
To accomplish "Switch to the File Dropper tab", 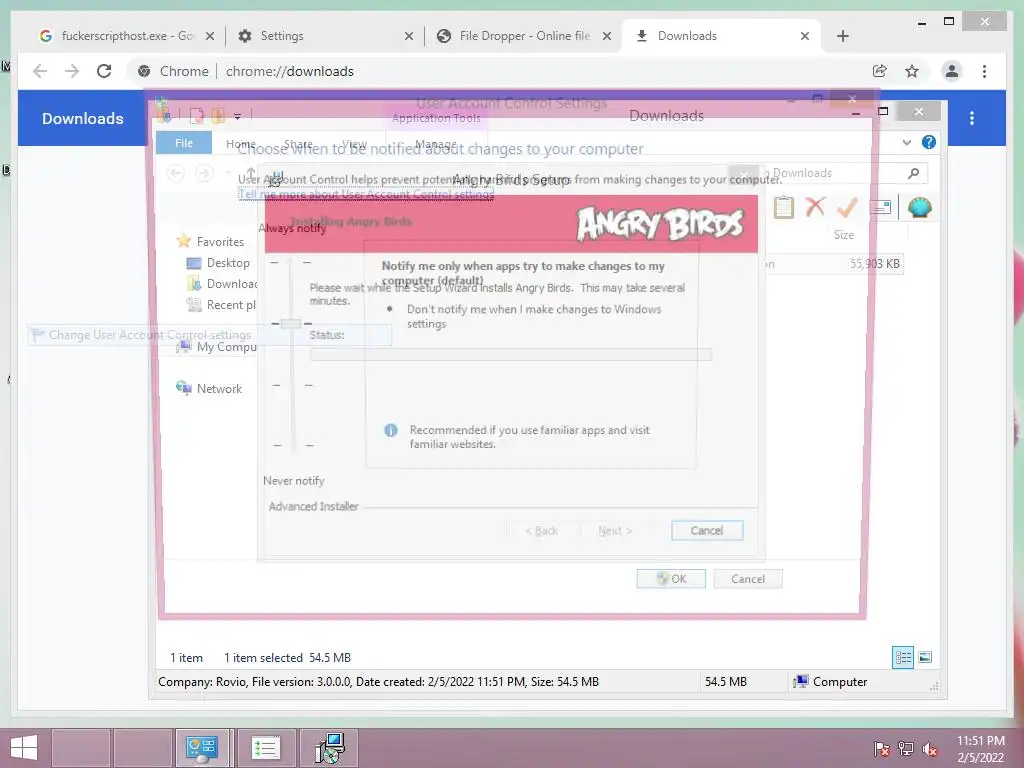I will click(x=522, y=36).
